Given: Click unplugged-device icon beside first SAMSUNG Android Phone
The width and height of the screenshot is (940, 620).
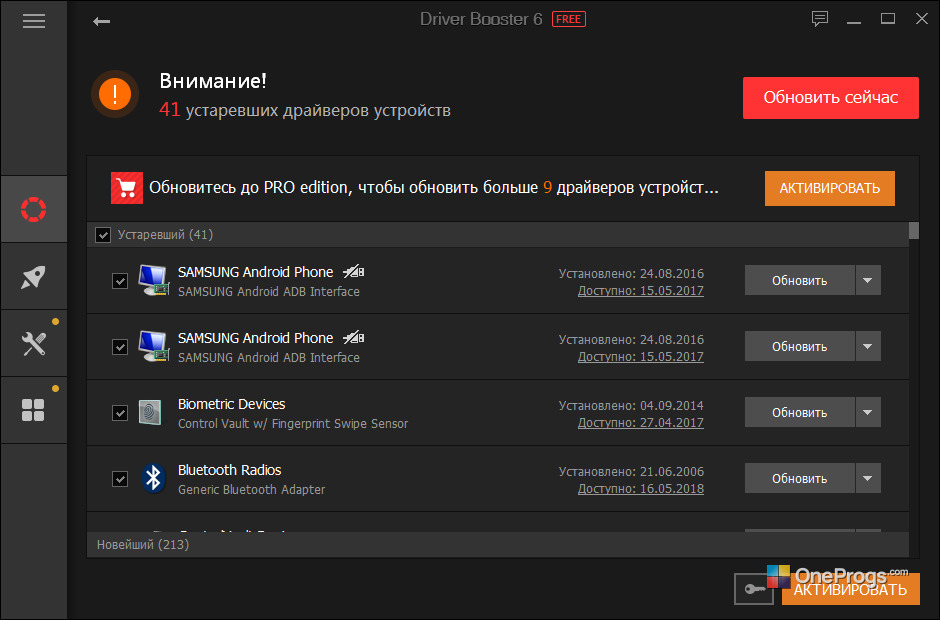Looking at the screenshot, I should point(354,272).
